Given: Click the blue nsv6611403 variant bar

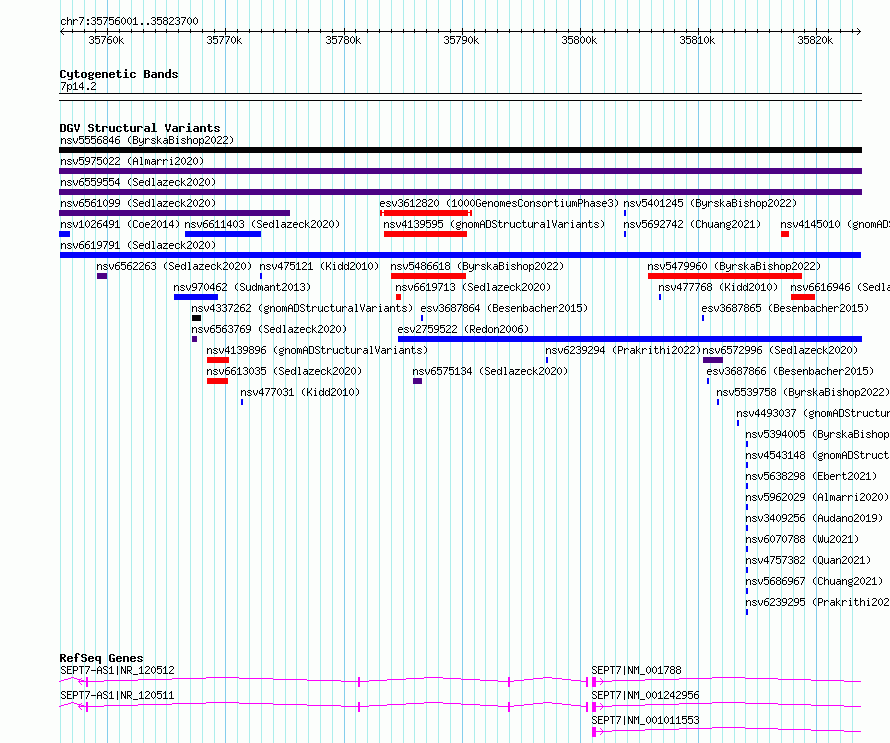Looking at the screenshot, I should point(223,234).
